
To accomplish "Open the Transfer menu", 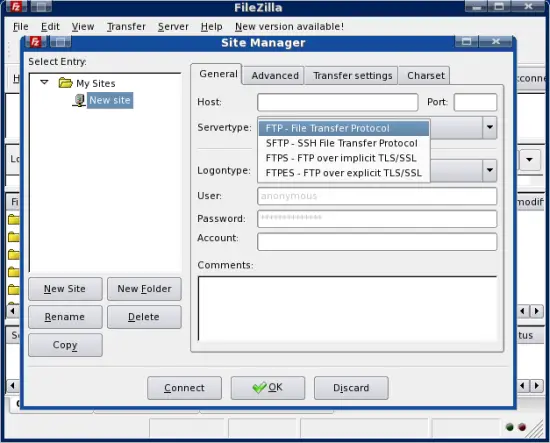I will pyautogui.click(x=126, y=27).
